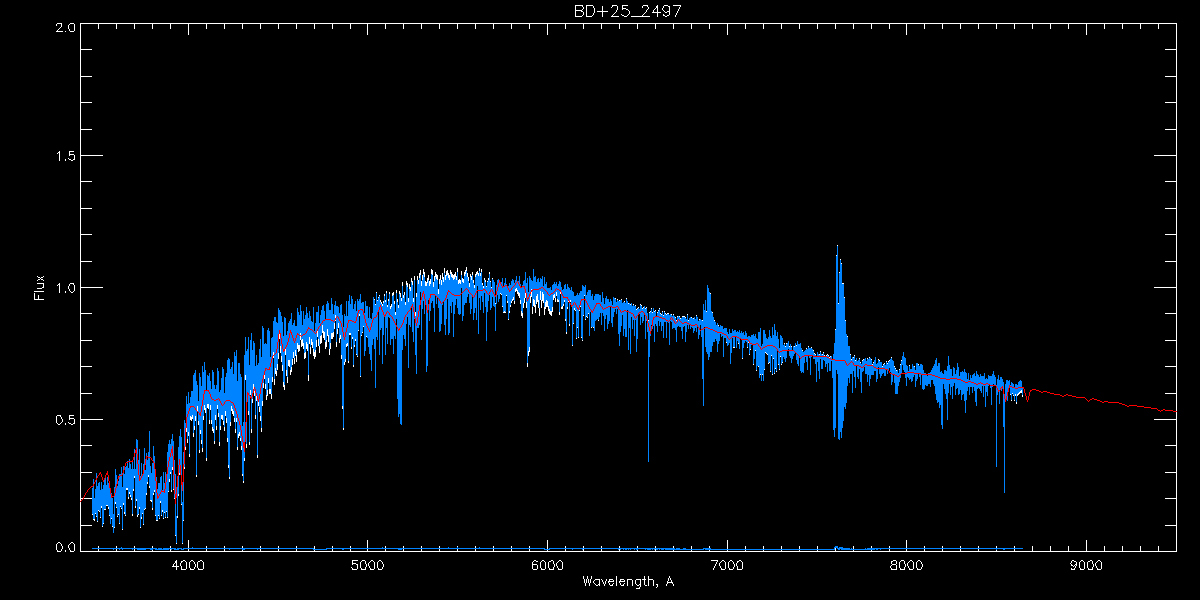
Task: Select the 5000 wavelength tick label
Action: point(367,565)
